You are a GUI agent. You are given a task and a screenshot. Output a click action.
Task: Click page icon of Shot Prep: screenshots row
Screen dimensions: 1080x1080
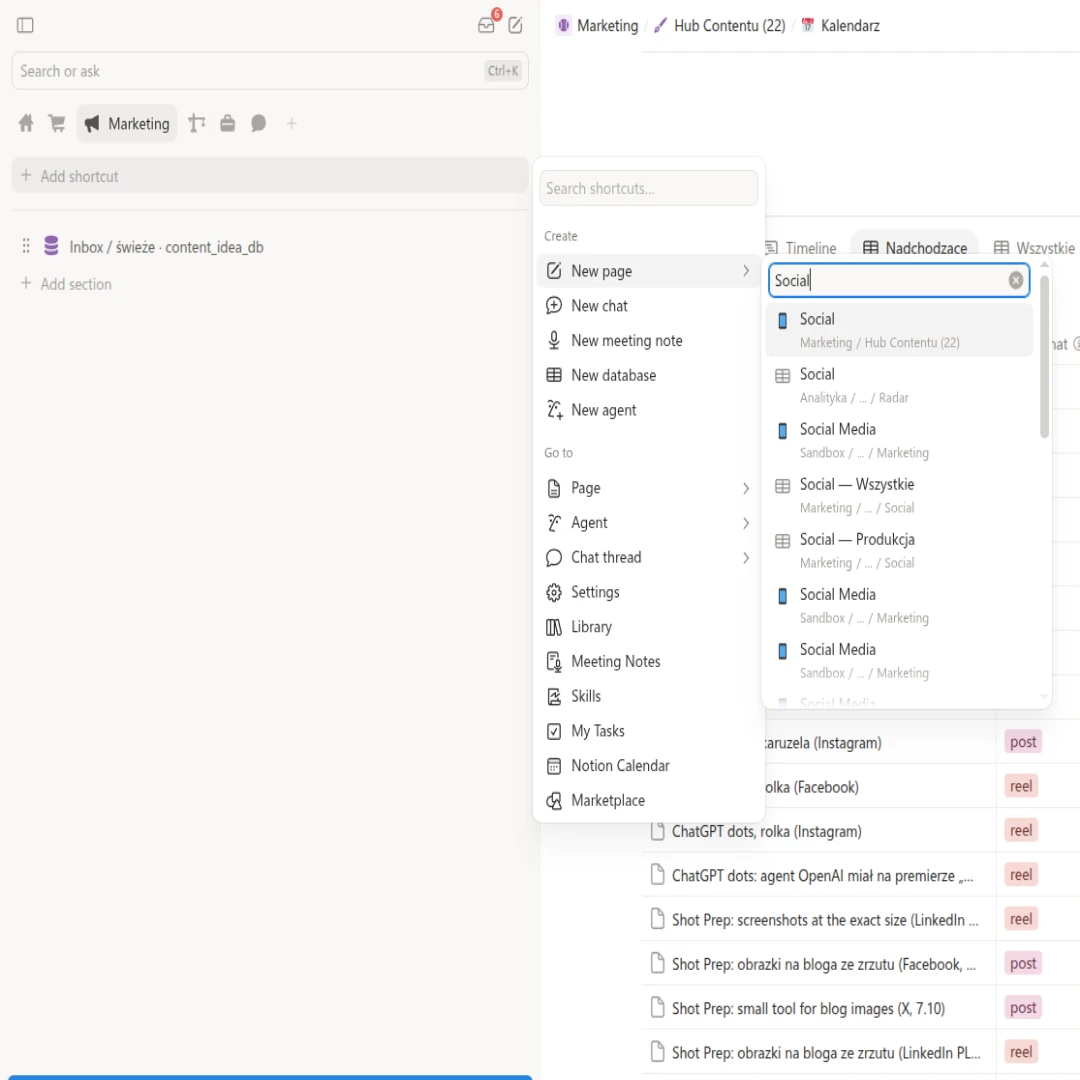pos(658,919)
